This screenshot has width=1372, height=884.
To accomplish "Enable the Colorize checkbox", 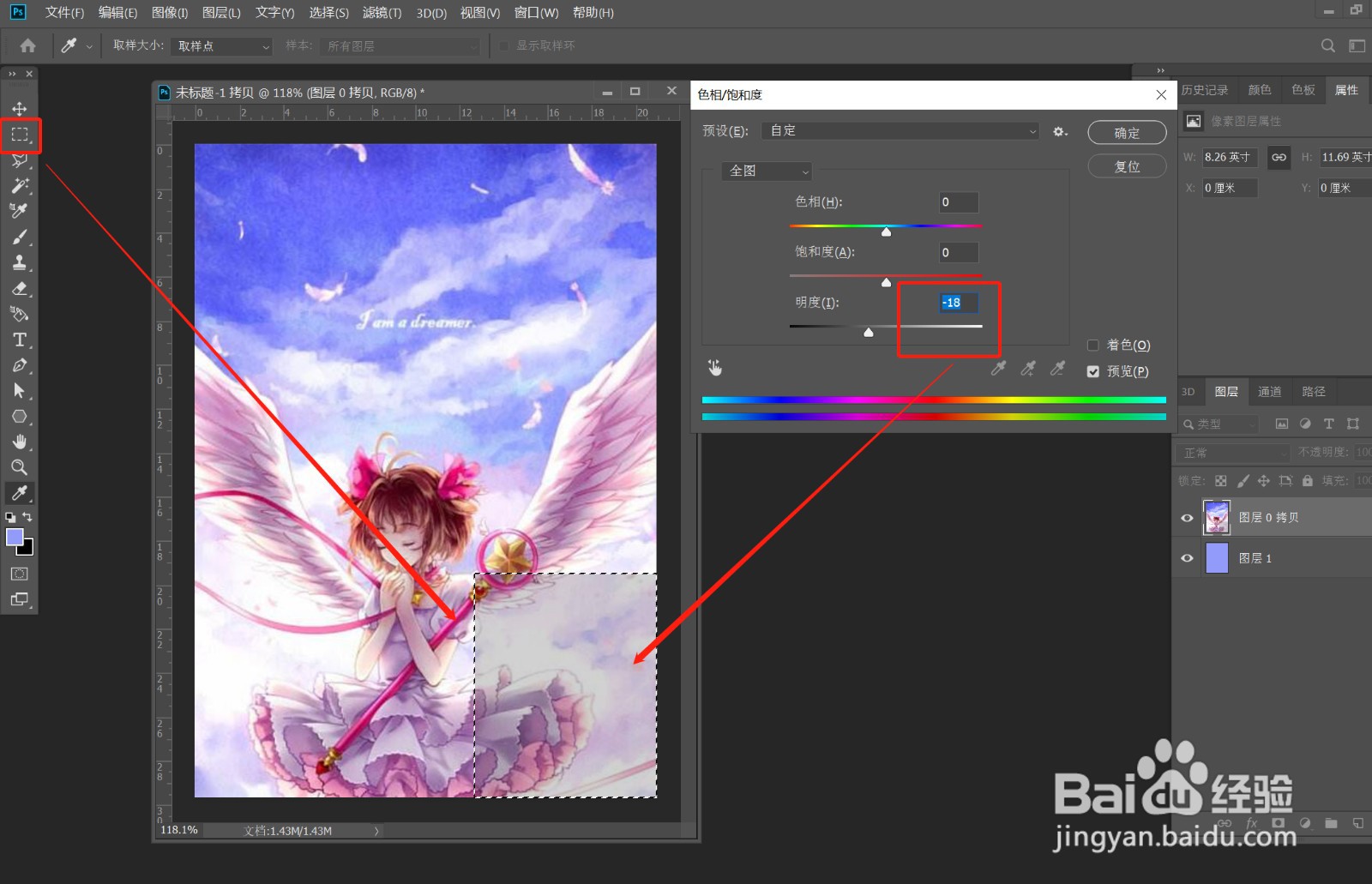I will click(x=1093, y=346).
